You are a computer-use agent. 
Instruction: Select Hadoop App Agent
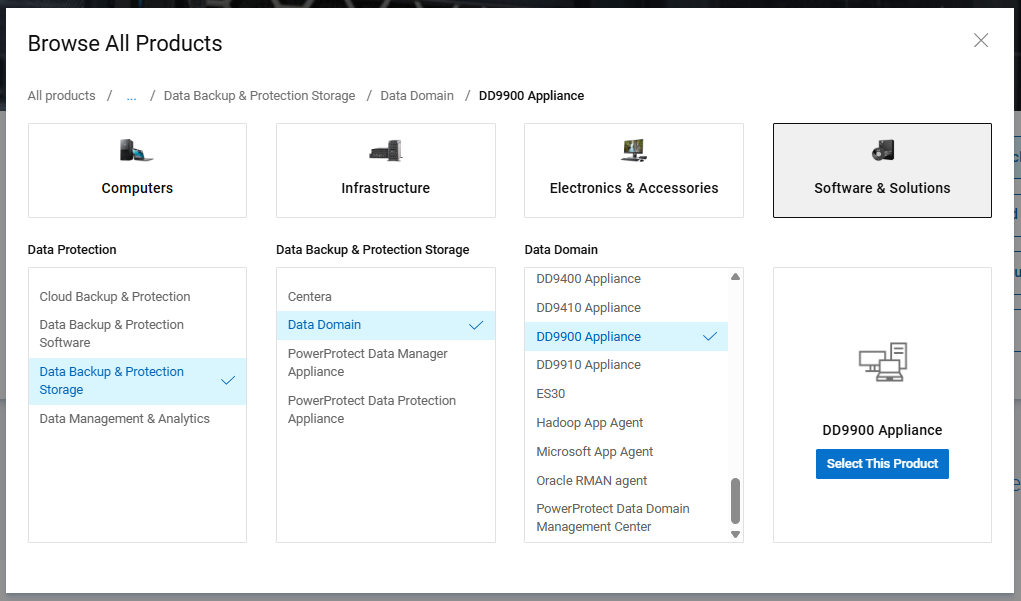[x=587, y=422]
